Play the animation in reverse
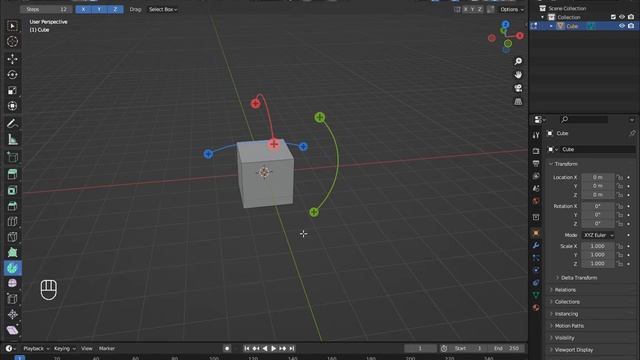The width and height of the screenshot is (640, 360). click(x=264, y=349)
